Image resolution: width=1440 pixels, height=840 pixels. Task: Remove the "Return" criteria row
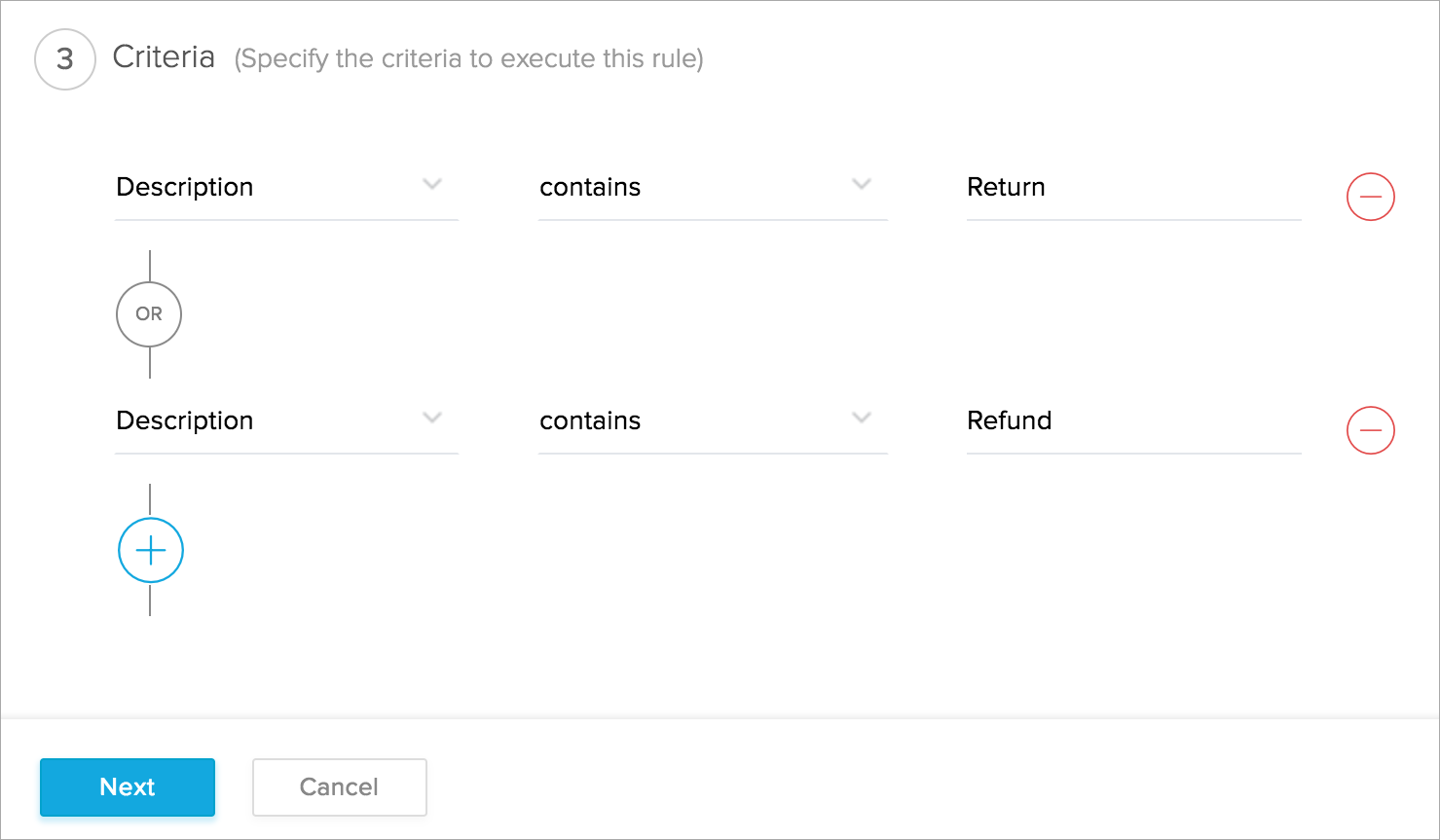[x=1370, y=197]
